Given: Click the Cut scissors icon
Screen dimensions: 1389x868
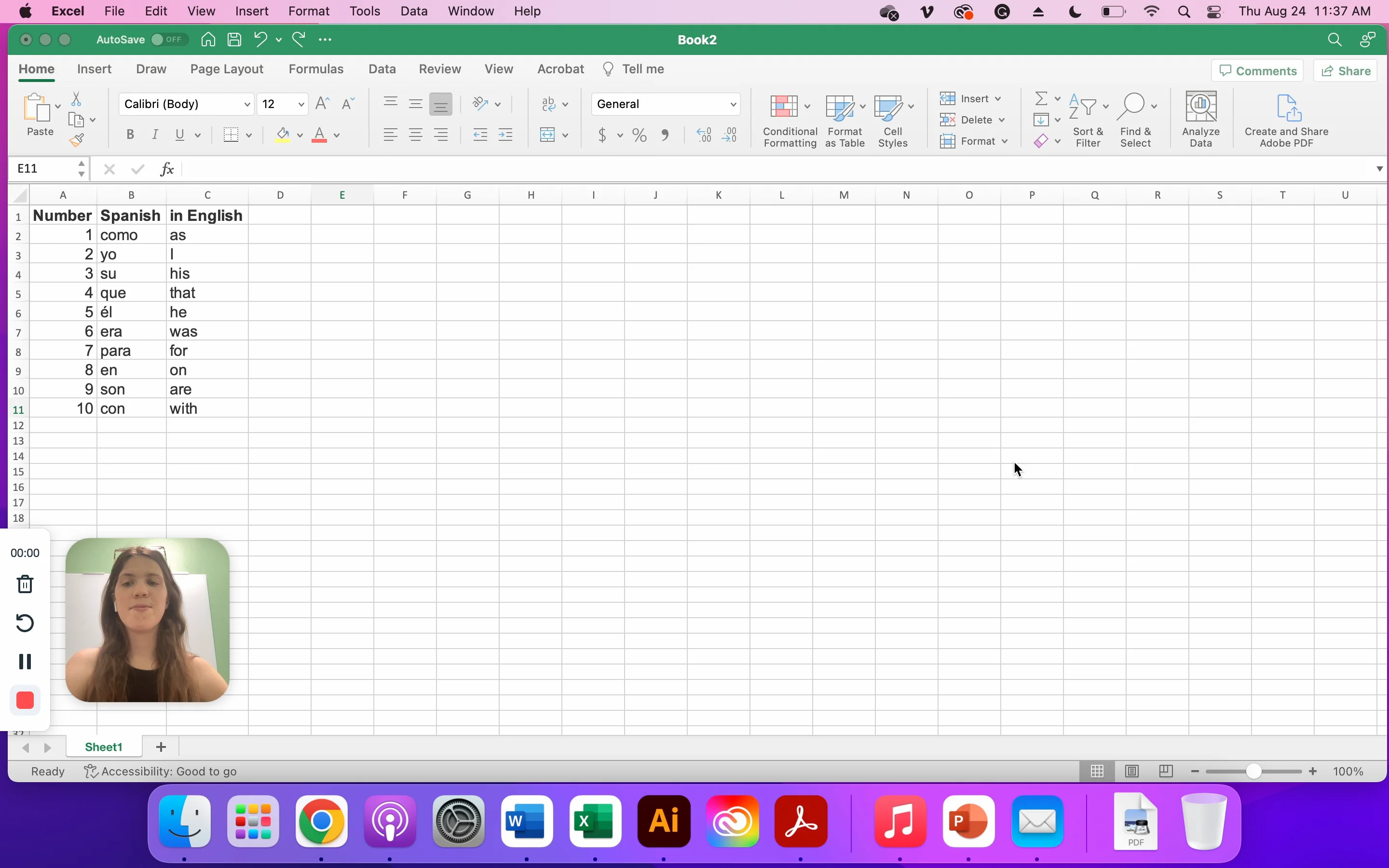Looking at the screenshot, I should pos(76,99).
